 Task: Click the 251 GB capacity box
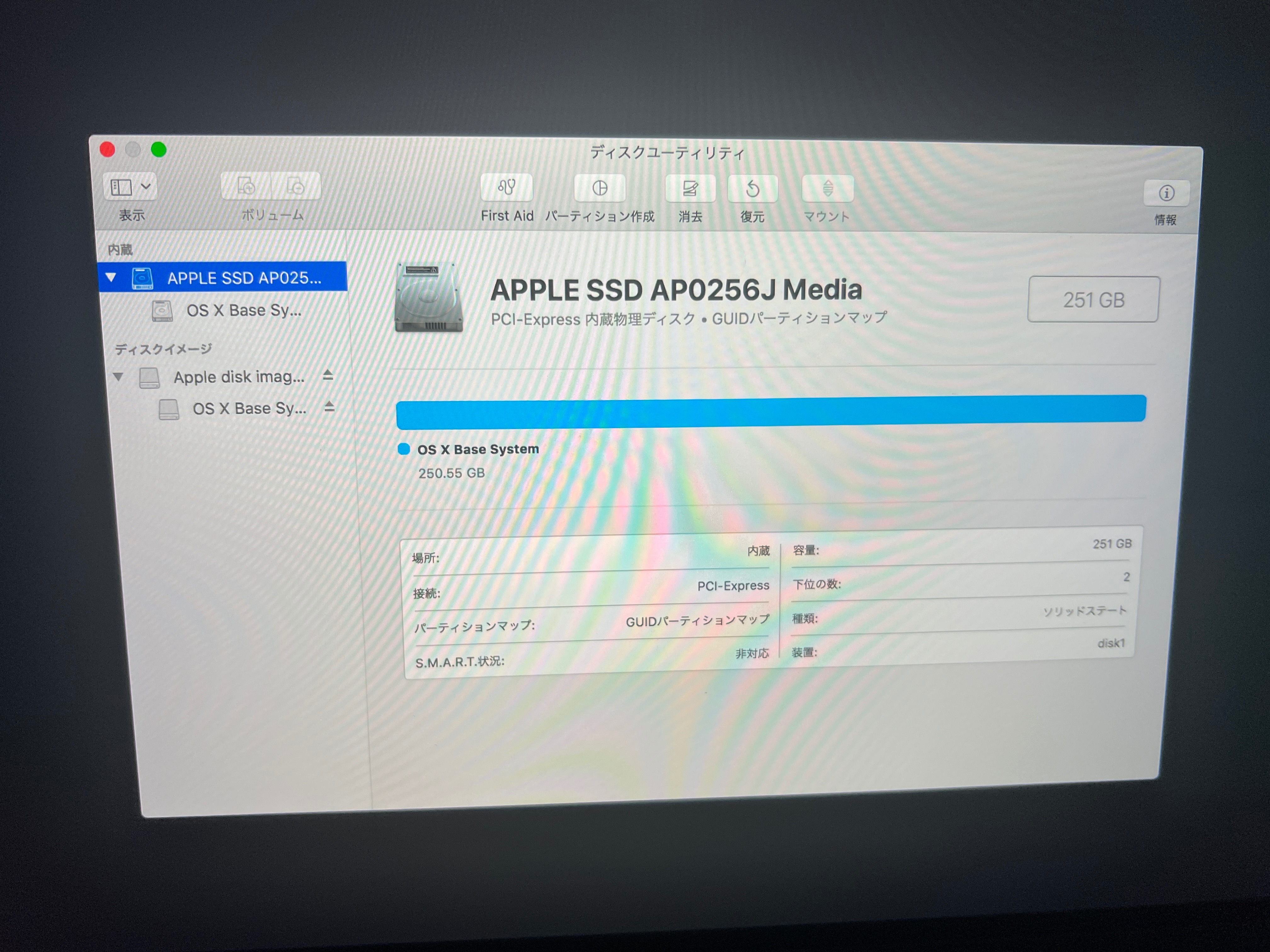point(1094,299)
